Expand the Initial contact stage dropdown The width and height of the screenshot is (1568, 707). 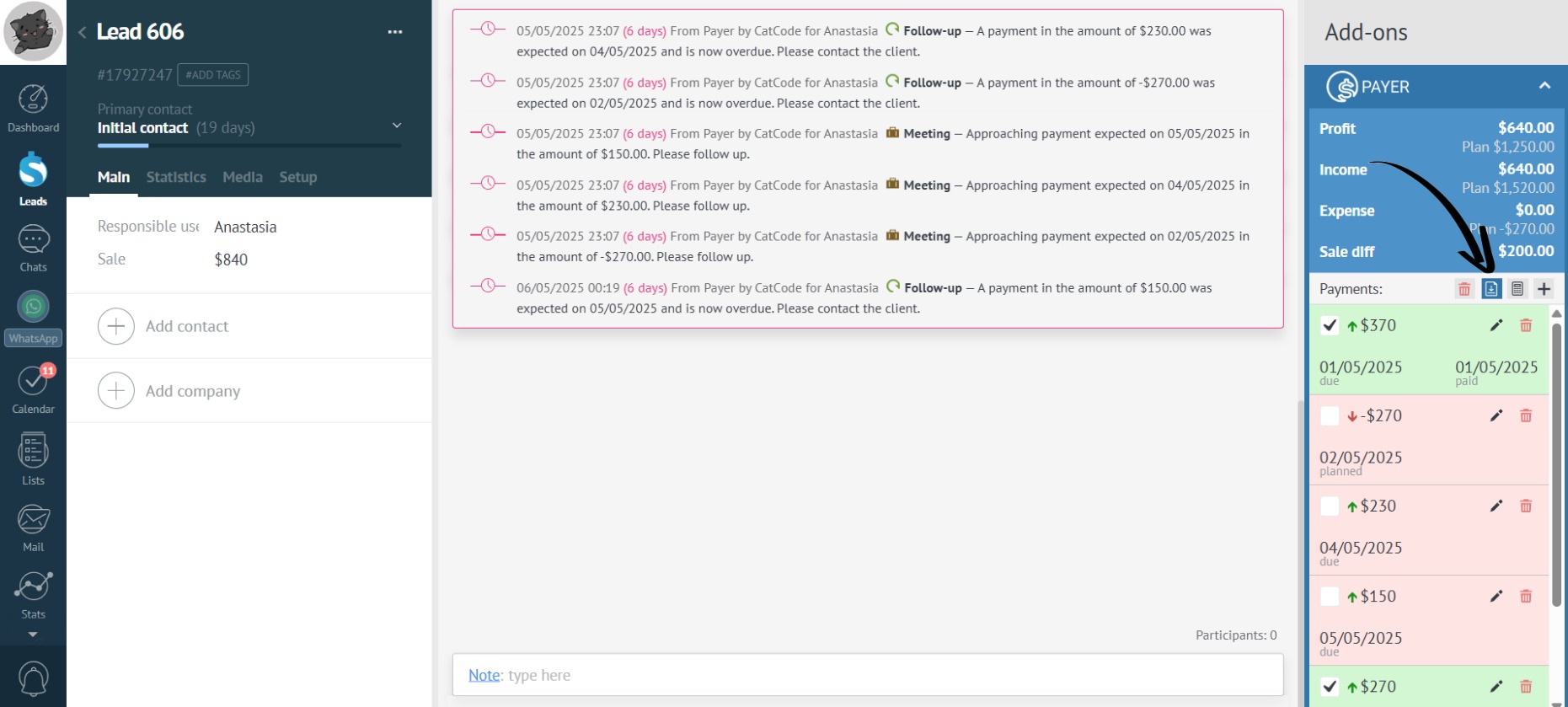tap(397, 126)
